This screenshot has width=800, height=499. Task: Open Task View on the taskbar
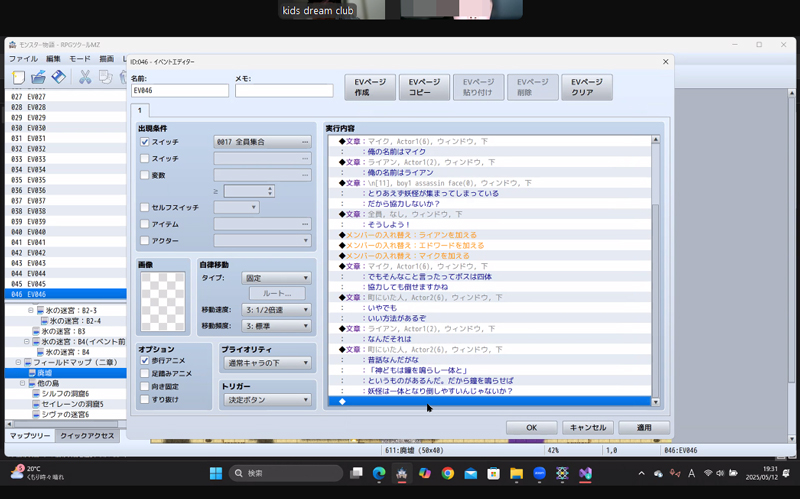pos(356,473)
